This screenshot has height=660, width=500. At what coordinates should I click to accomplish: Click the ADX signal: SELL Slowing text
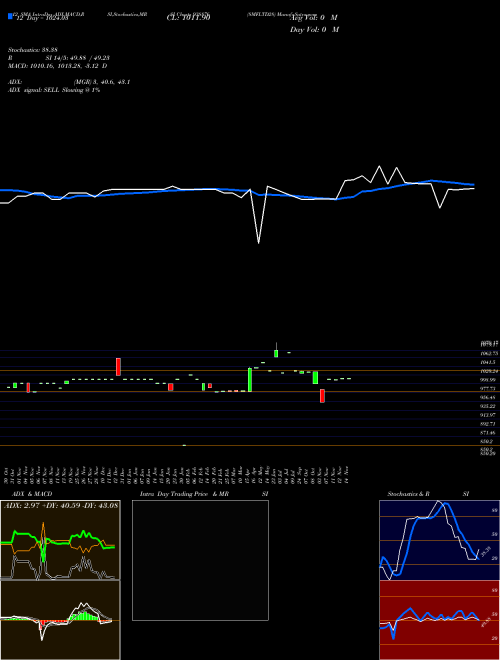tap(54, 90)
